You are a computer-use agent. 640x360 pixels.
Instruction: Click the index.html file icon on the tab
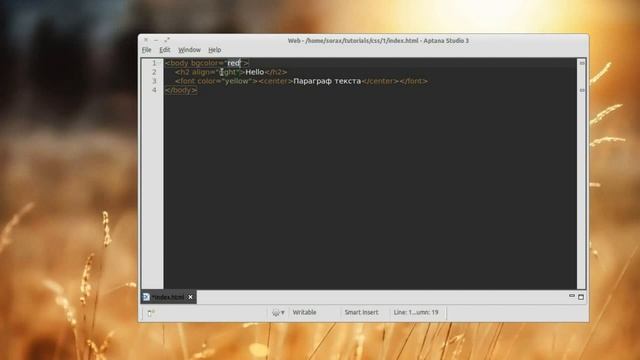(x=146, y=297)
